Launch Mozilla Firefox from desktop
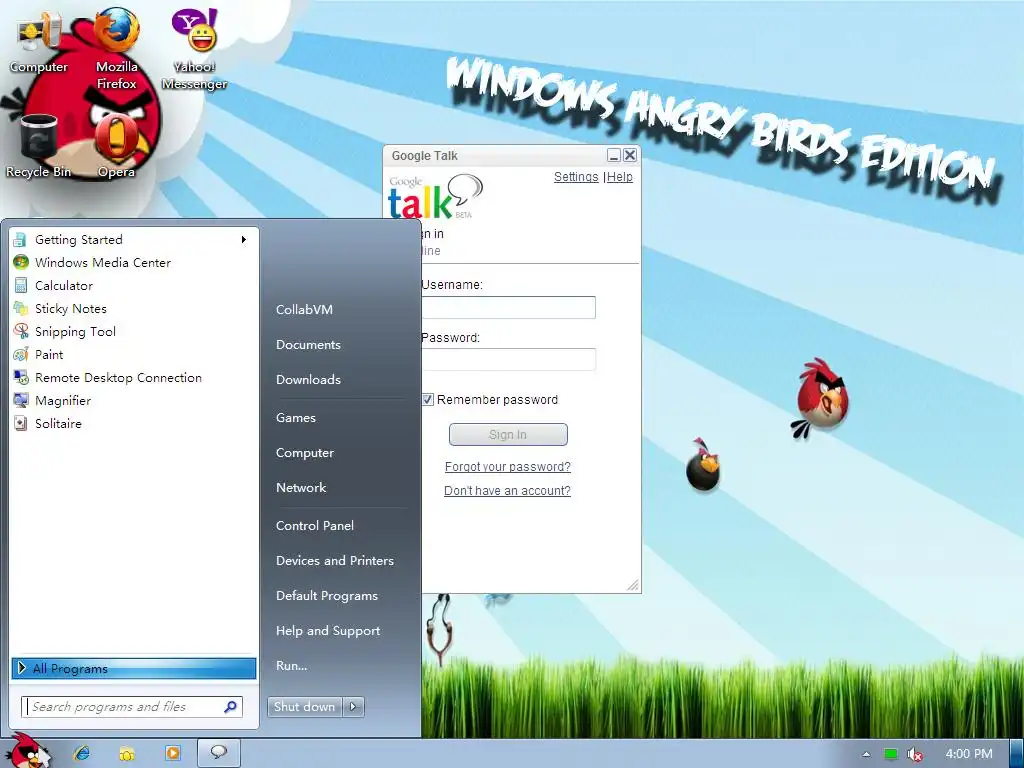The height and width of the screenshot is (768, 1024). coord(116,49)
